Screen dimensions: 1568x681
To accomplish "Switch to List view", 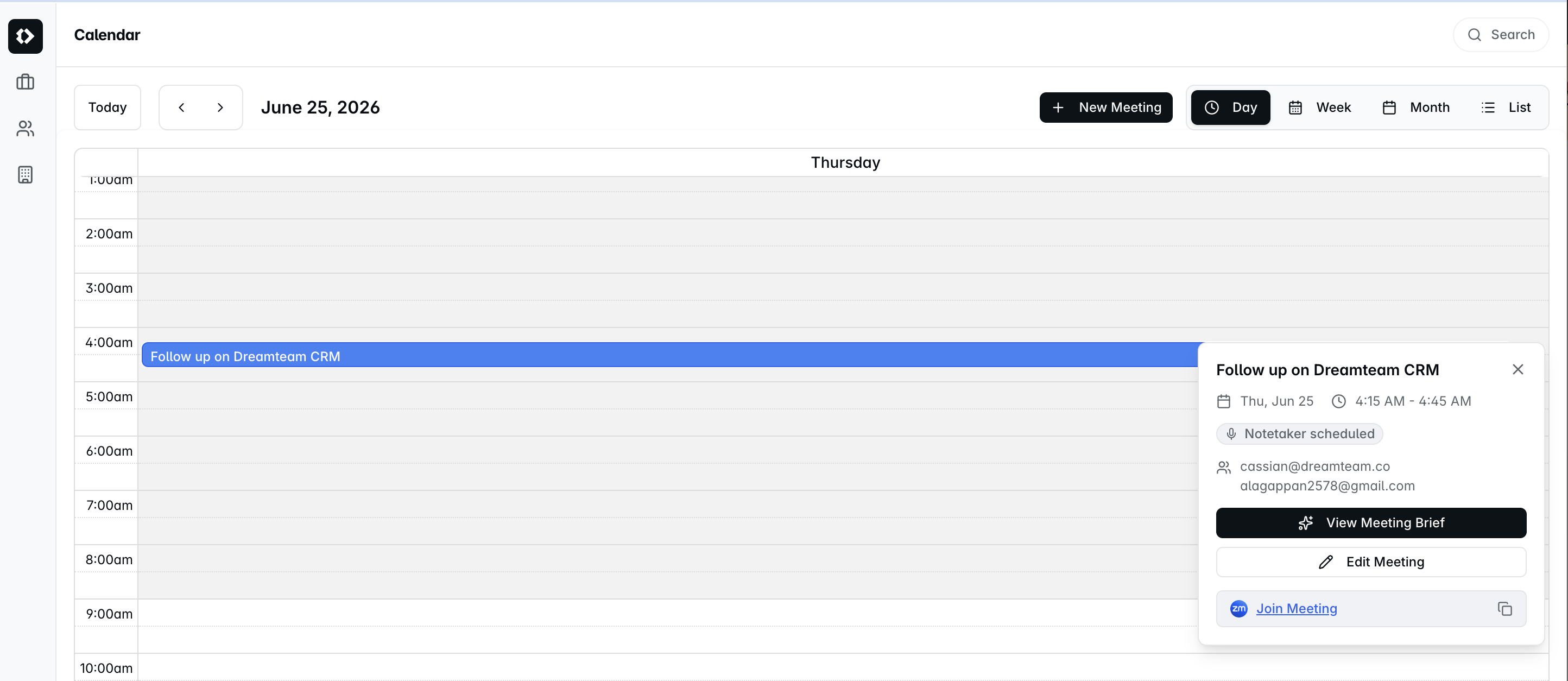I will tap(1506, 108).
